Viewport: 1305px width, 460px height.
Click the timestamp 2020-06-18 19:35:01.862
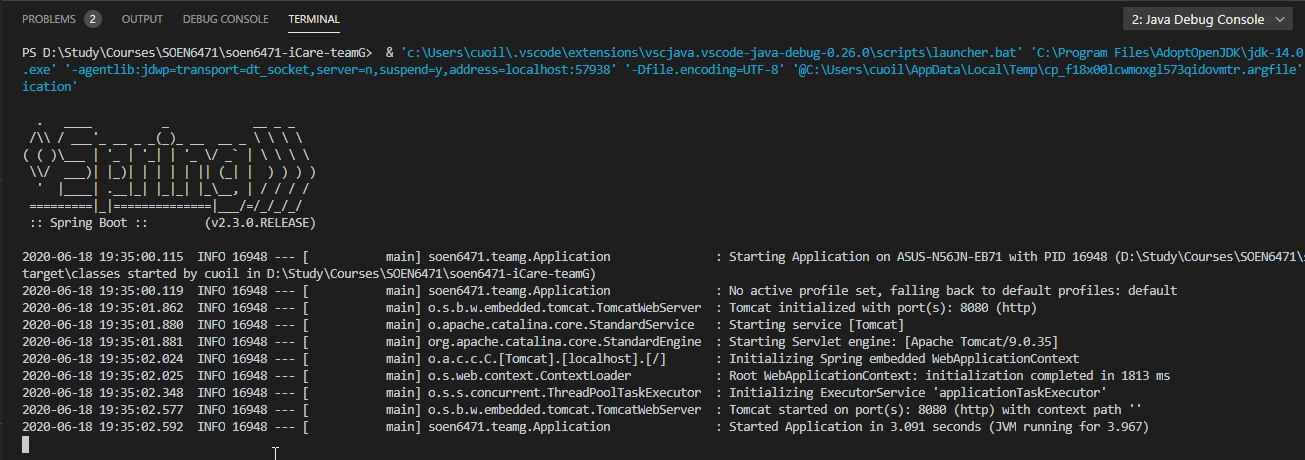(x=103, y=308)
